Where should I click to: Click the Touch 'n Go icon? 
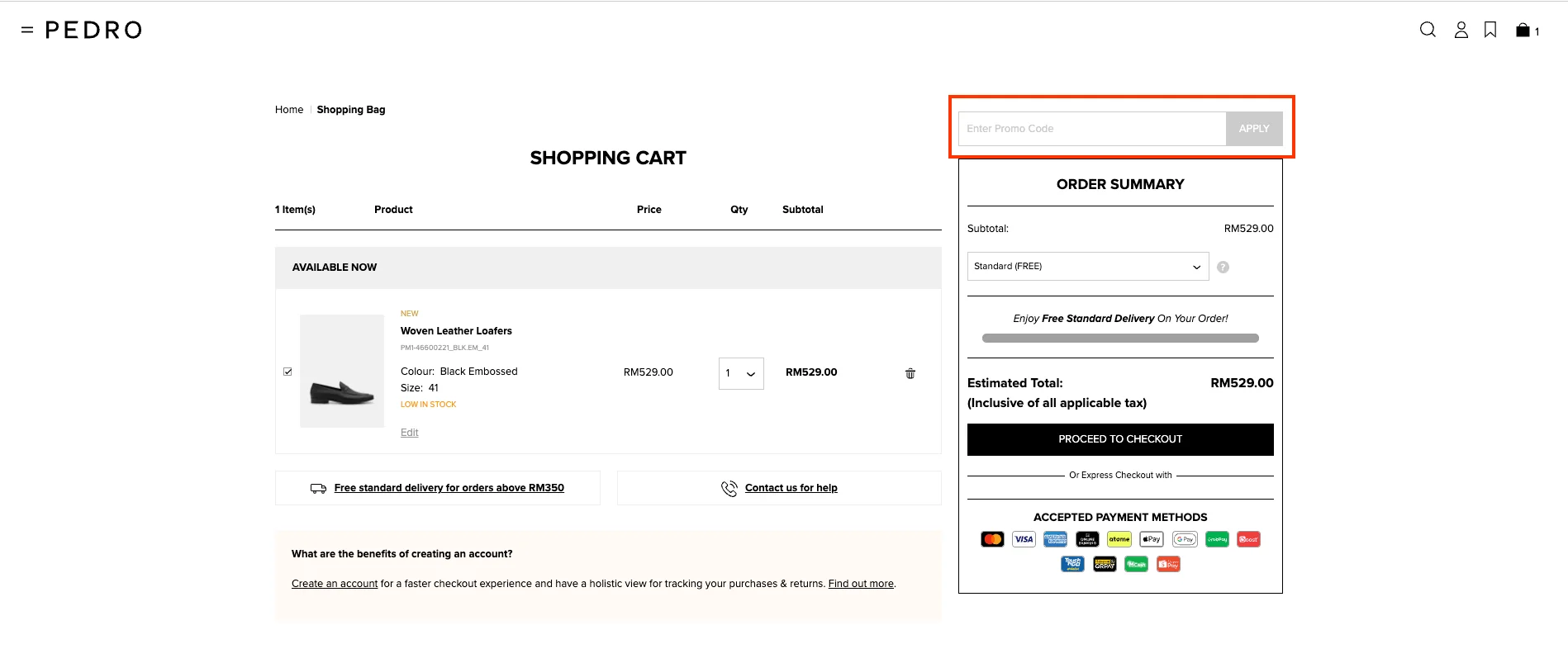[1072, 564]
